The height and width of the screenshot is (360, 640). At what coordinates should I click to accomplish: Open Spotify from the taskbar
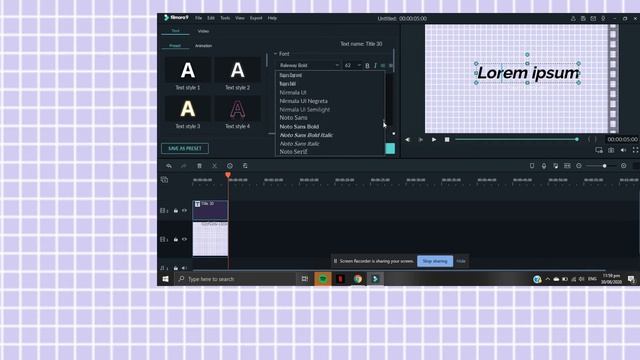click(x=323, y=279)
